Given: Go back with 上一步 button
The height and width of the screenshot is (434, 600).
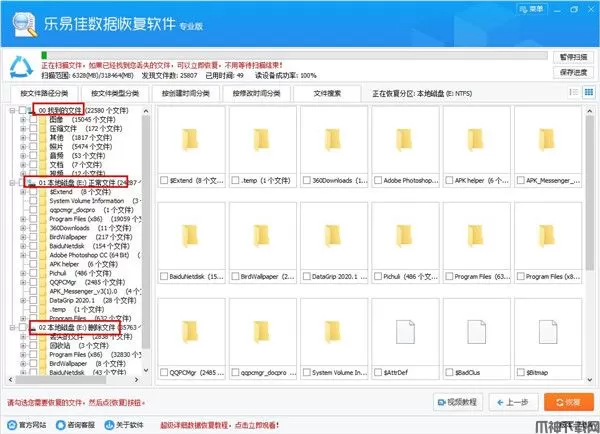Looking at the screenshot, I should (514, 402).
